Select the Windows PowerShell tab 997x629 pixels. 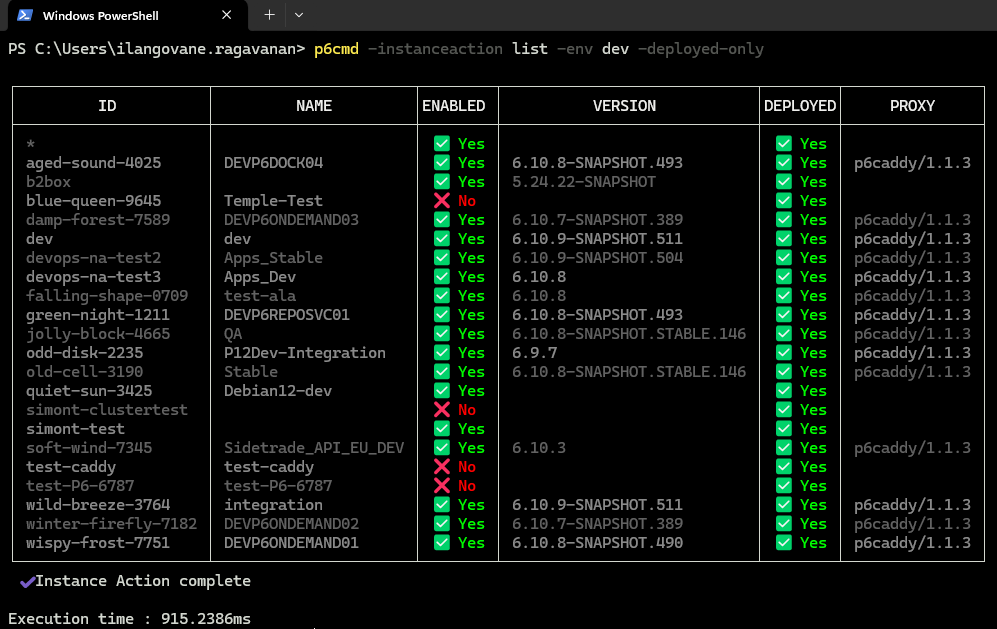127,15
